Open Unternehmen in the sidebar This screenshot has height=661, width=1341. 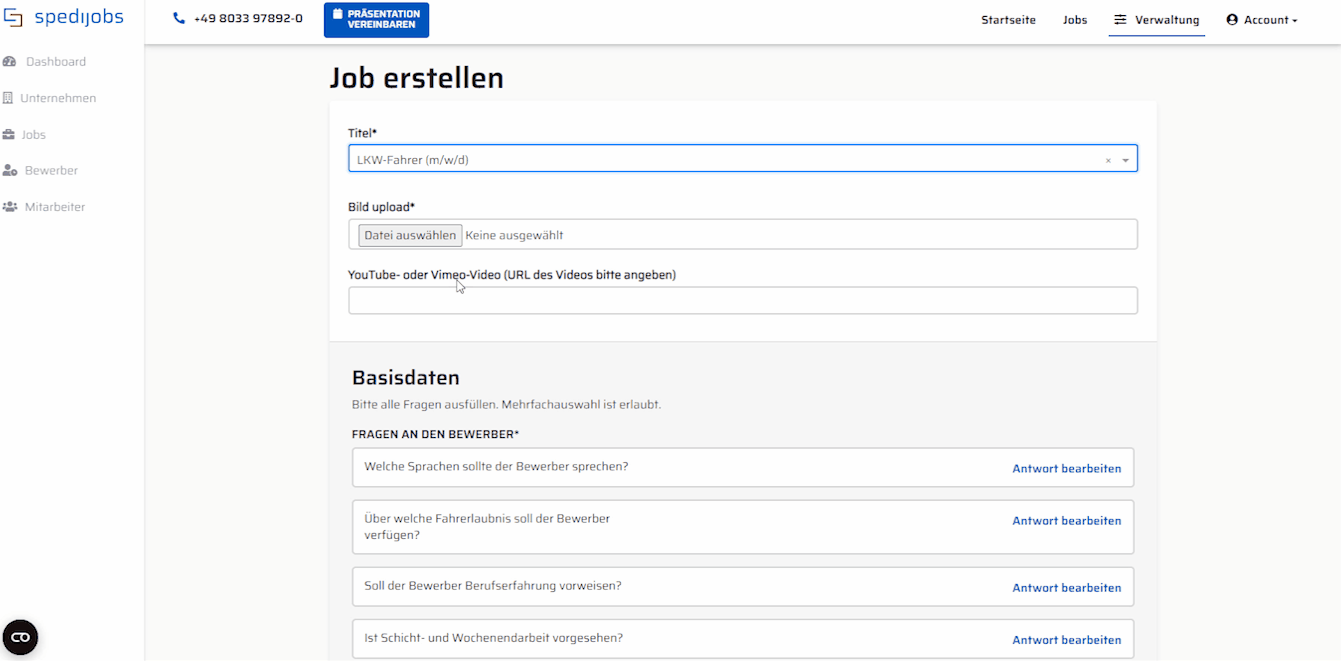click(x=58, y=98)
